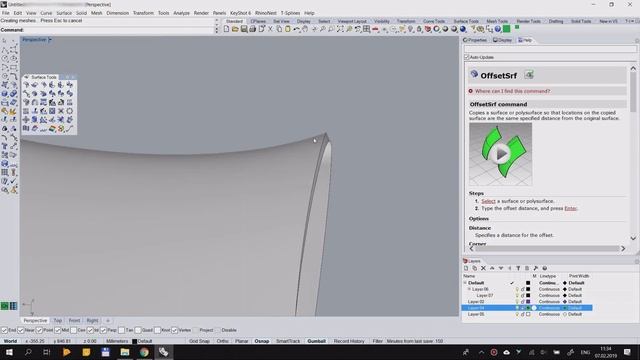Toggle Gumball in the status bar

click(316, 341)
